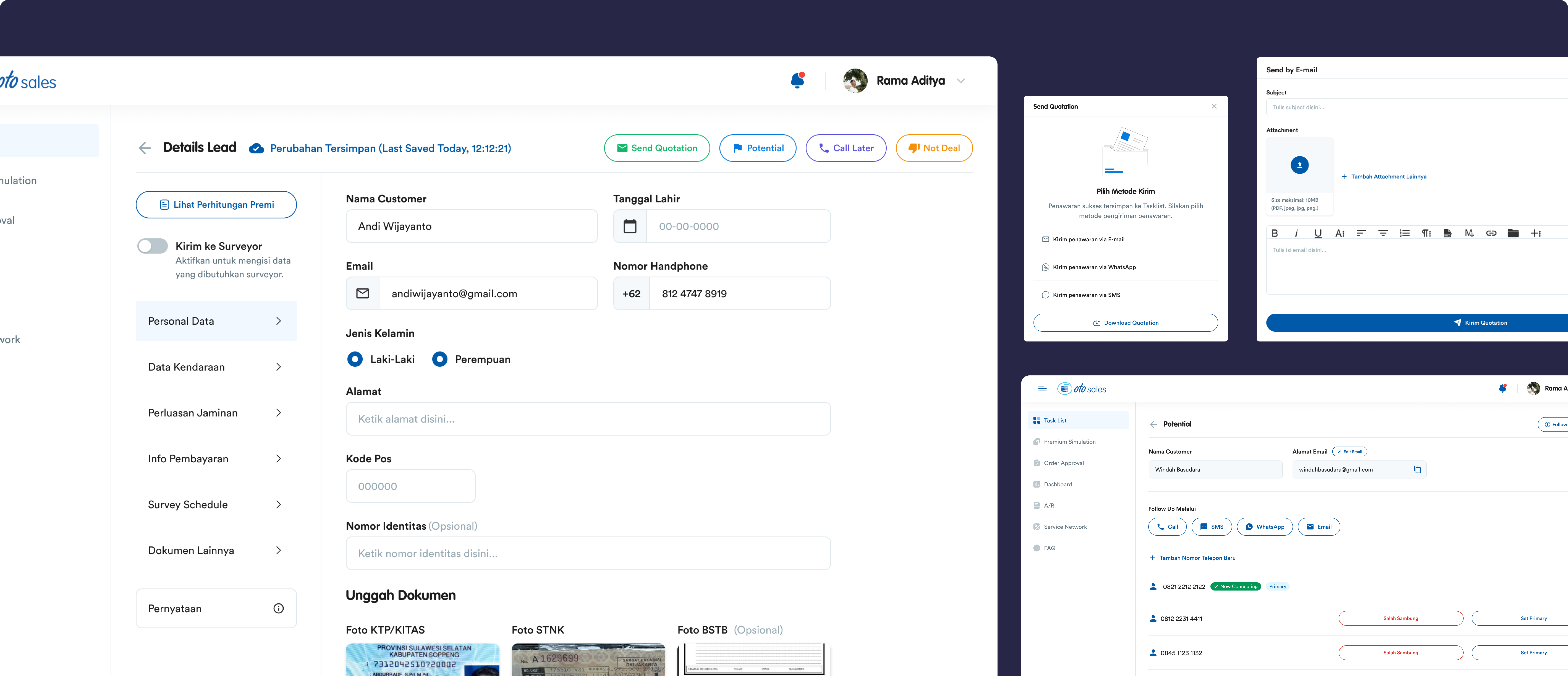Apply center align in email editor toolbar
Viewport: 1568px width, 676px height.
tap(1383, 233)
